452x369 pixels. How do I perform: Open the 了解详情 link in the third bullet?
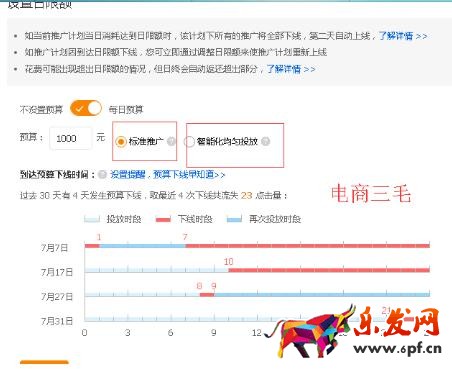click(291, 69)
